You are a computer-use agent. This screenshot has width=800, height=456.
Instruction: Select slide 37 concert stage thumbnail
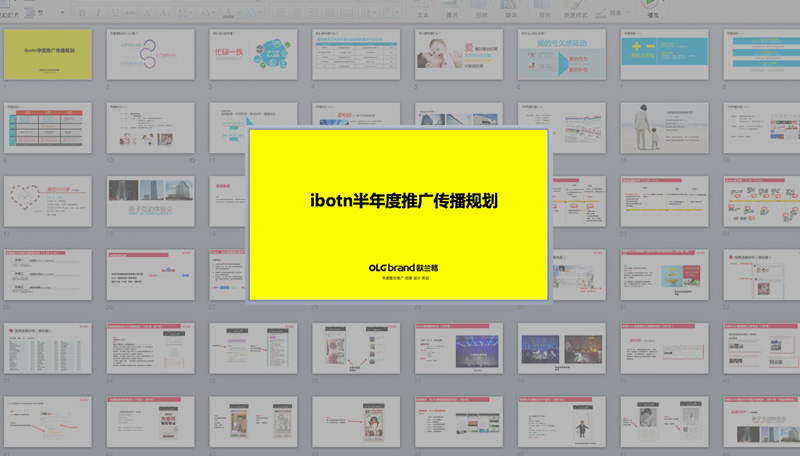(x=459, y=348)
